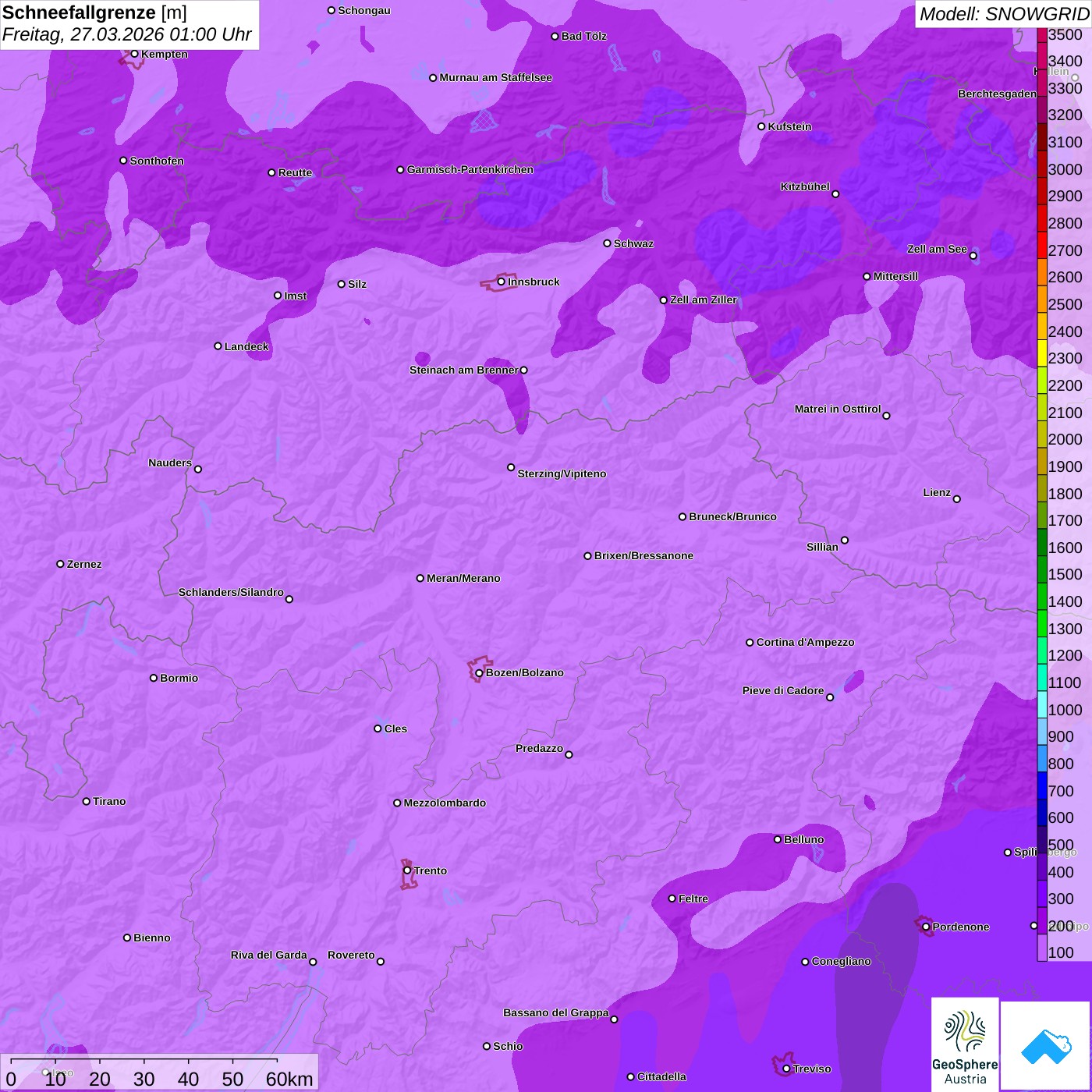Select the yellow legend swatch beside 2300
Screen dimensions: 1092x1092
(1042, 353)
